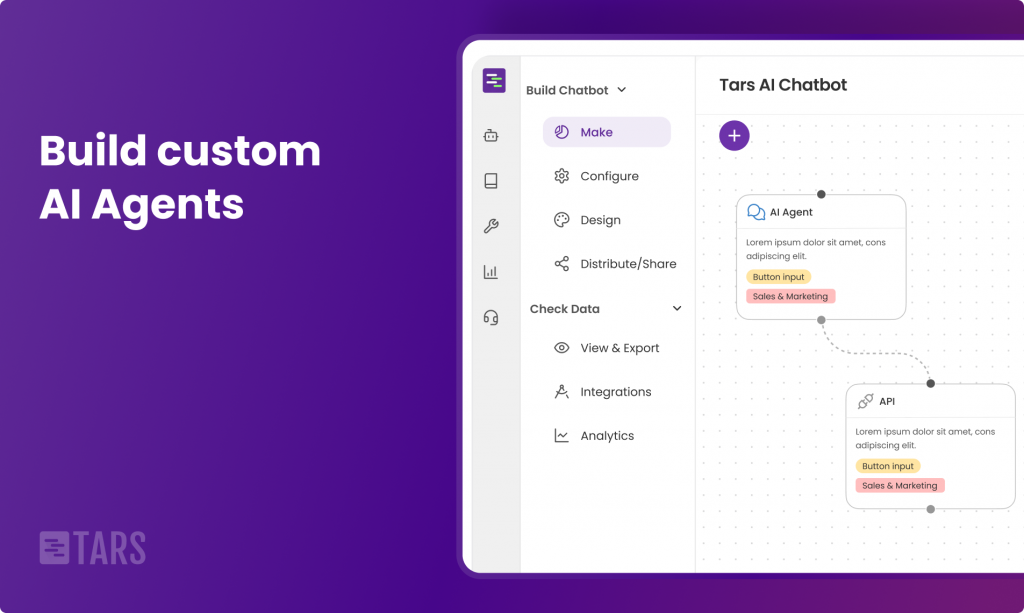This screenshot has height=613, width=1024.
Task: Click the Make pie icon
Action: point(562,132)
